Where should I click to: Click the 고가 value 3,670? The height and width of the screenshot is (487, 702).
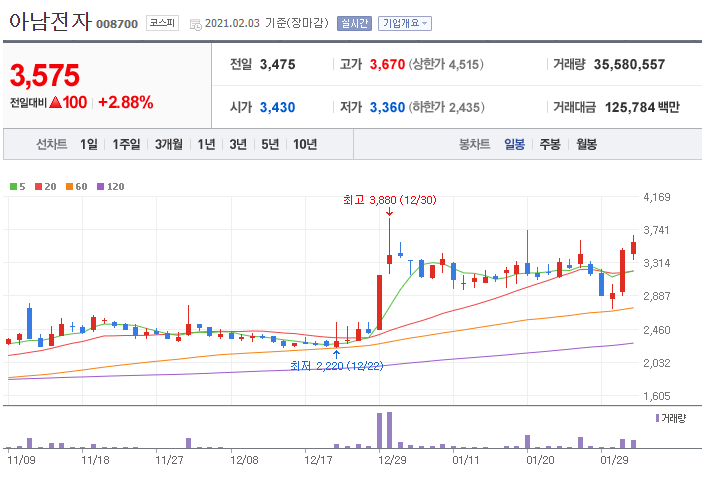coord(387,64)
